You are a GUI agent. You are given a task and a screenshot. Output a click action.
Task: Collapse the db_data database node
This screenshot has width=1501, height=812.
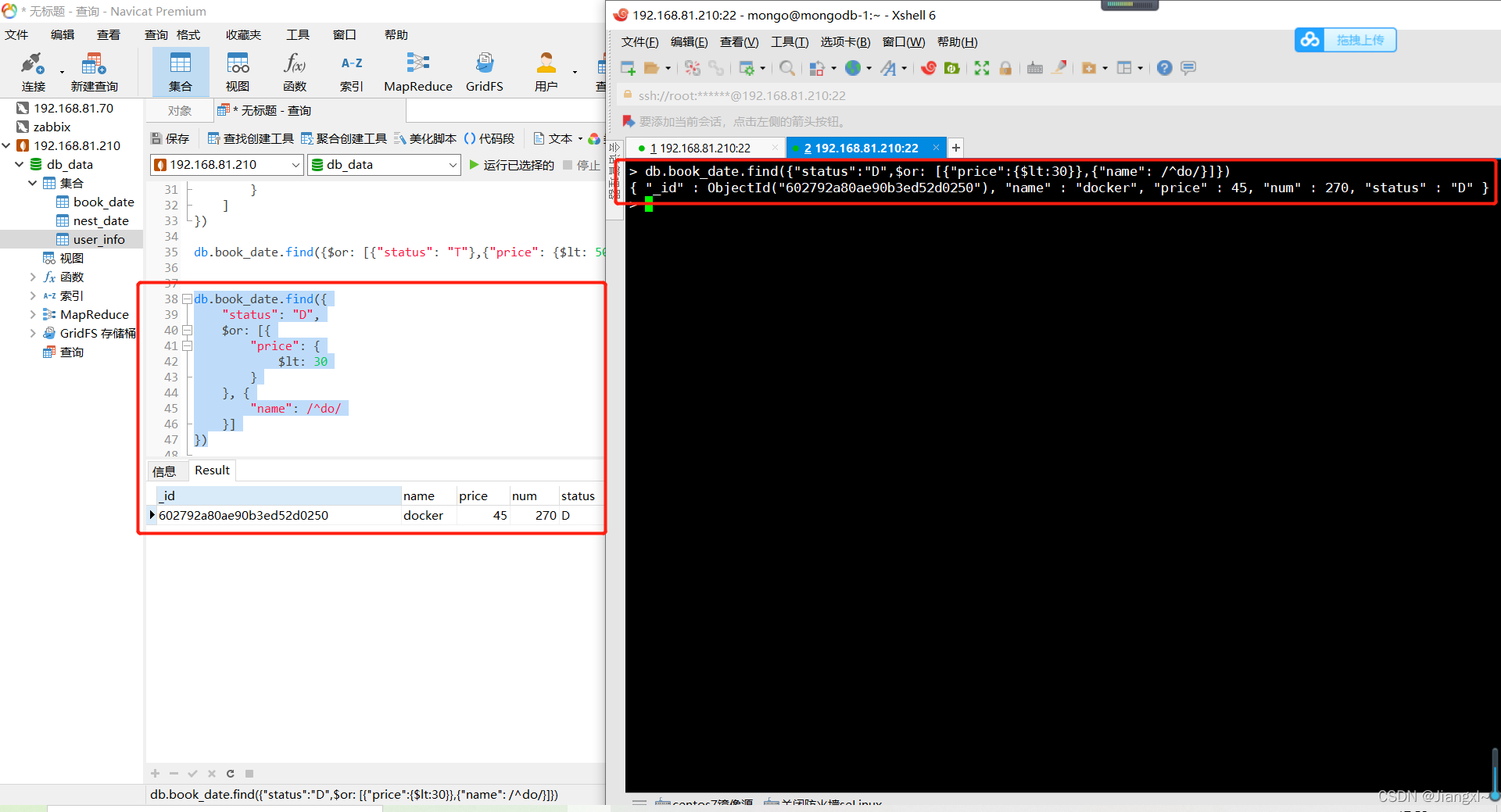click(20, 164)
